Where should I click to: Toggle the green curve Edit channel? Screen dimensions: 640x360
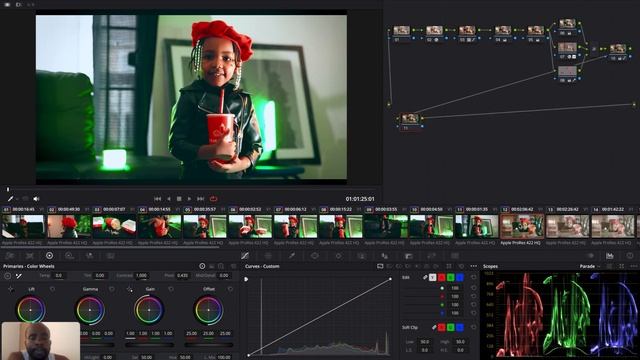pyautogui.click(x=451, y=278)
